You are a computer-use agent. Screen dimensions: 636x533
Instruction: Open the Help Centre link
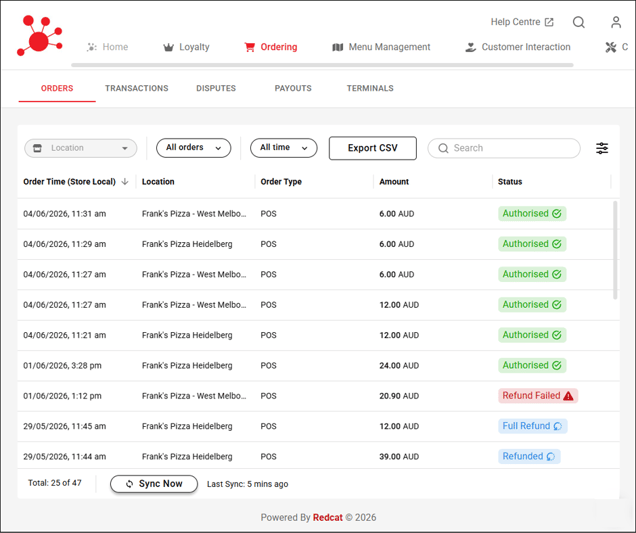(522, 22)
